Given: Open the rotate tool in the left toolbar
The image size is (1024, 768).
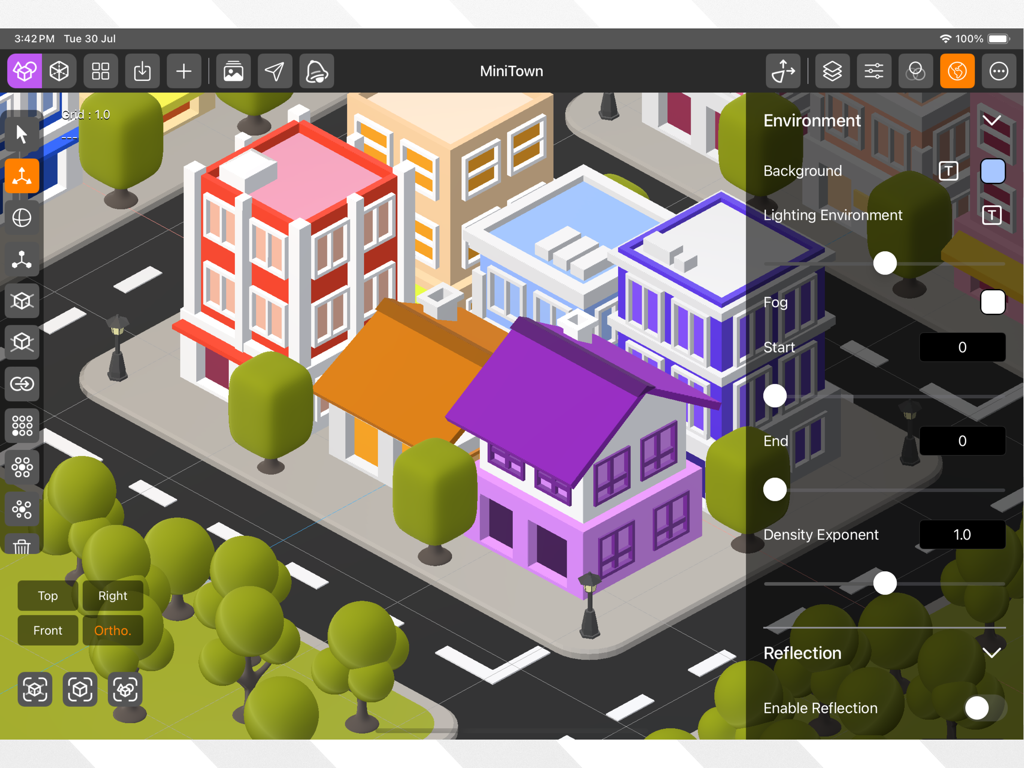Looking at the screenshot, I should pos(21,218).
